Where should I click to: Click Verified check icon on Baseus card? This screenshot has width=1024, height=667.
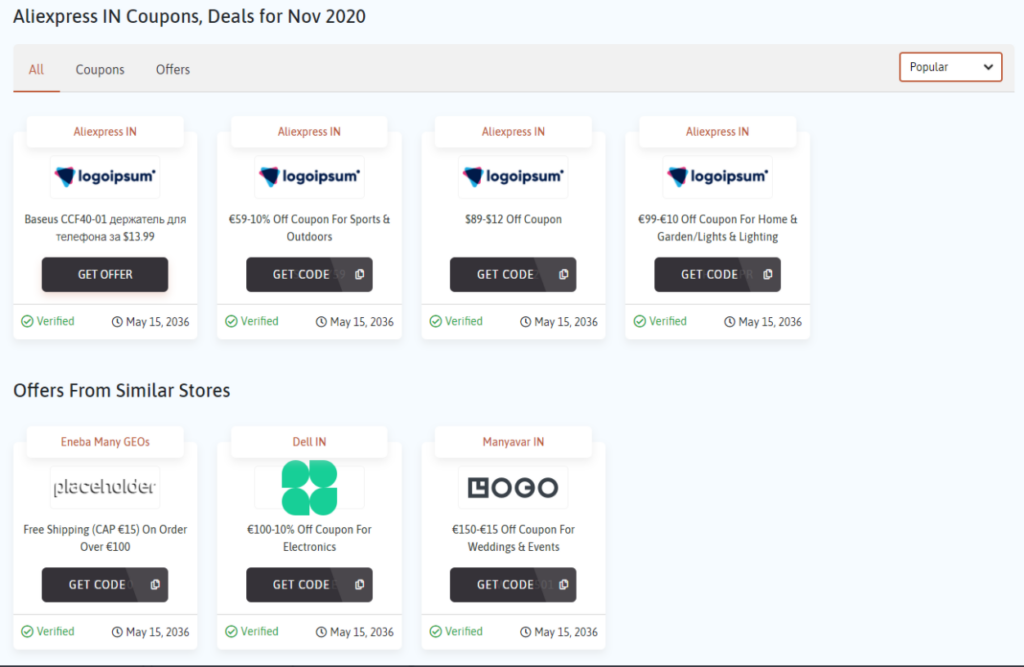(x=27, y=321)
